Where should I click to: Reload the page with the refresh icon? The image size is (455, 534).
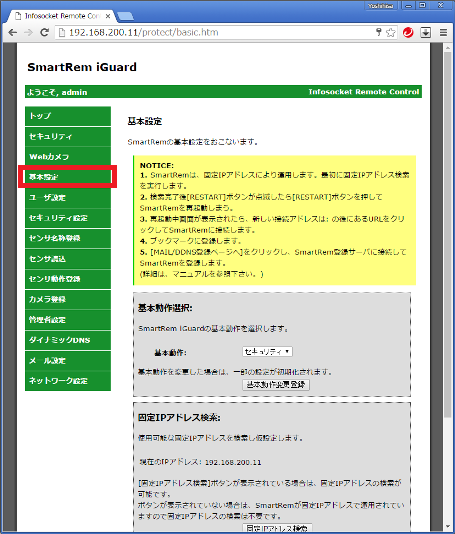(x=44, y=32)
